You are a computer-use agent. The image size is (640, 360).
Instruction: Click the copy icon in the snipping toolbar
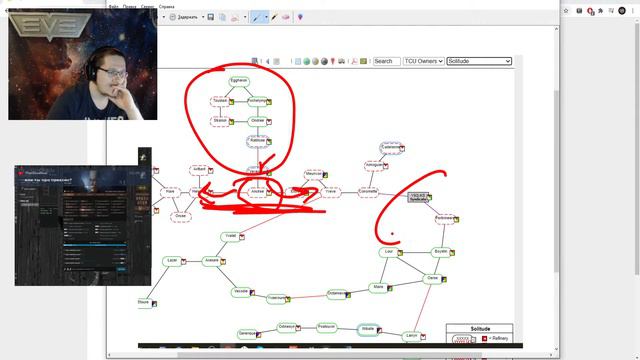222,17
